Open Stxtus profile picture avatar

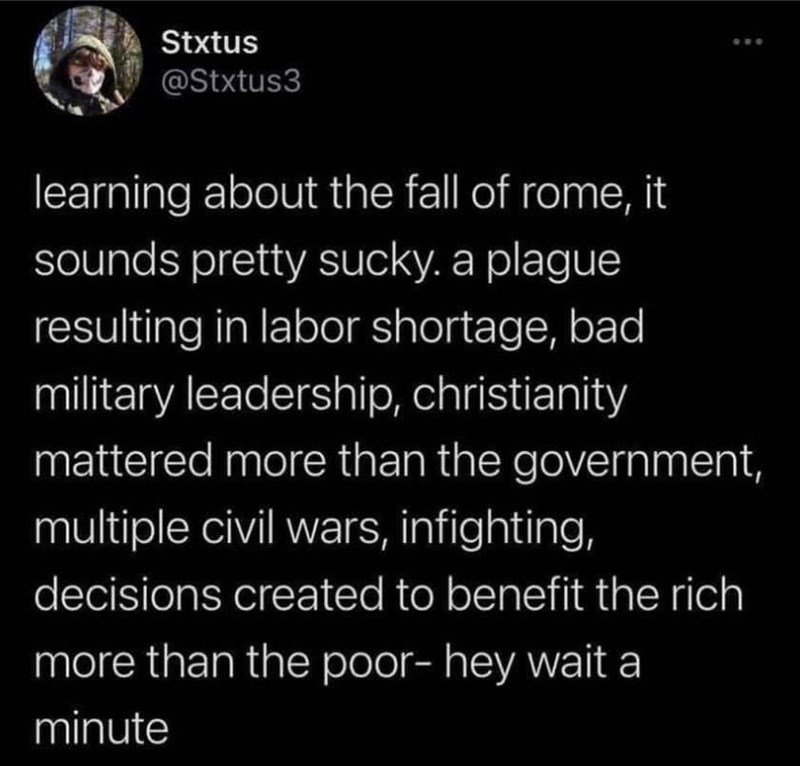(88, 61)
